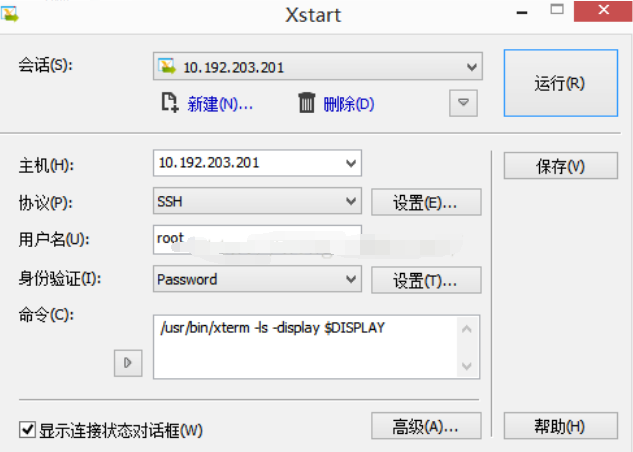Click the 删除(D) link
This screenshot has height=452, width=633.
[x=349, y=104]
